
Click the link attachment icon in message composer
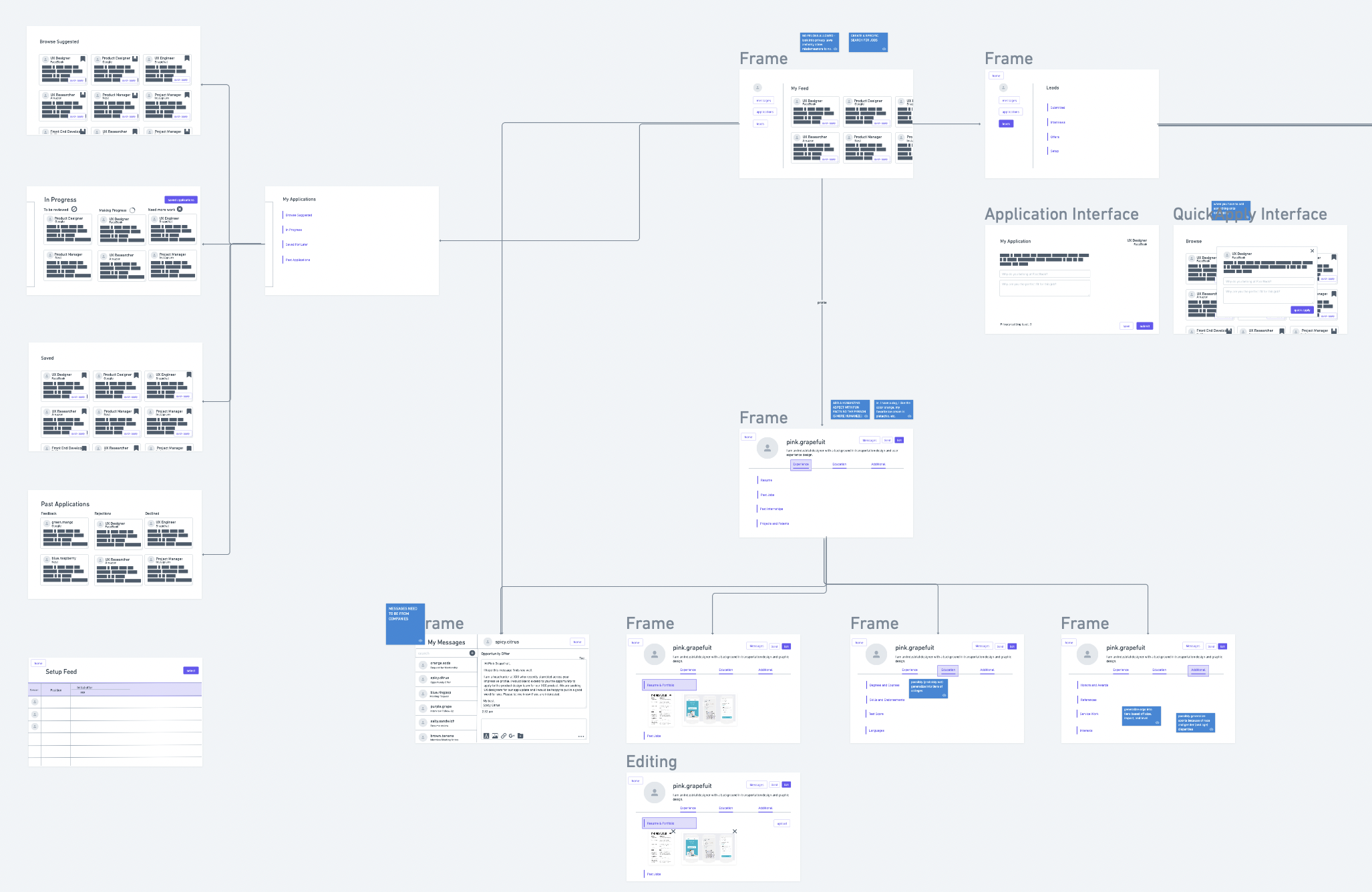(504, 736)
